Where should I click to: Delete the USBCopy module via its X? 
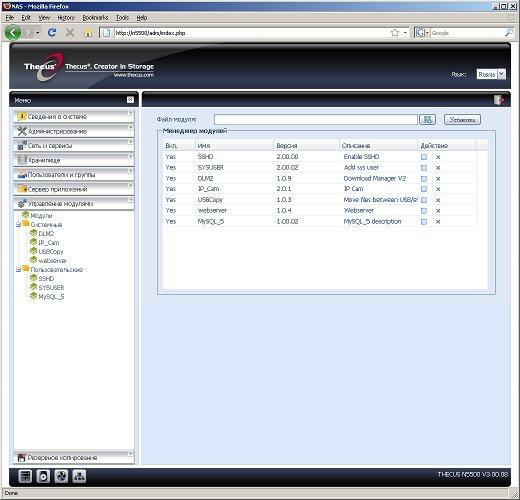pos(438,200)
